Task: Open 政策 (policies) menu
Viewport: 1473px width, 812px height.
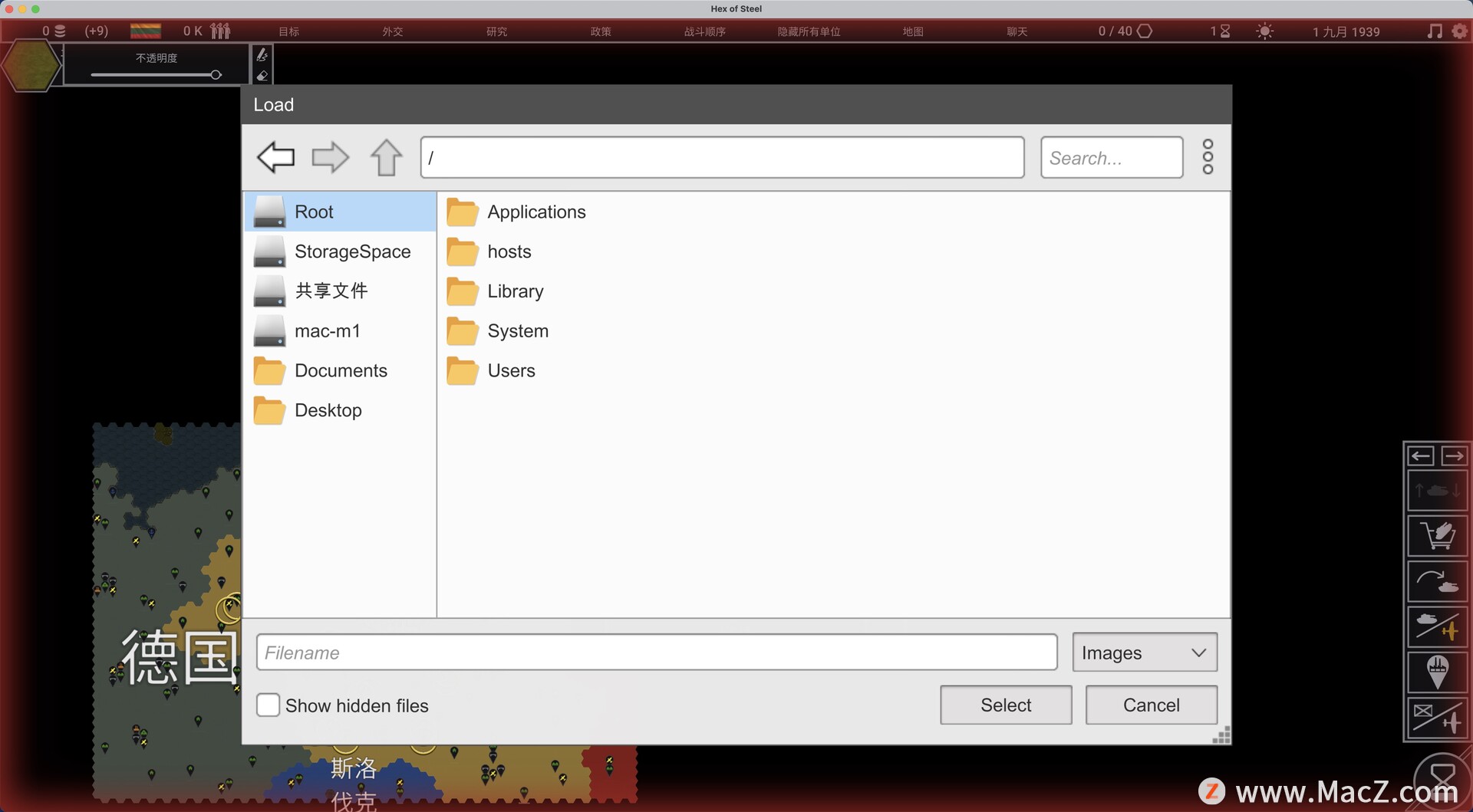Action: (x=601, y=31)
